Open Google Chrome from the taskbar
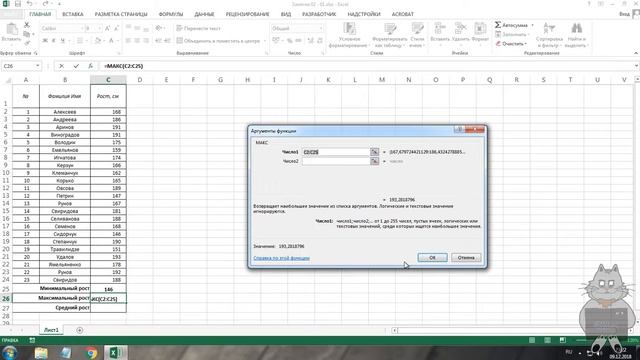Screen dimensions: 640x360 pyautogui.click(x=91, y=353)
